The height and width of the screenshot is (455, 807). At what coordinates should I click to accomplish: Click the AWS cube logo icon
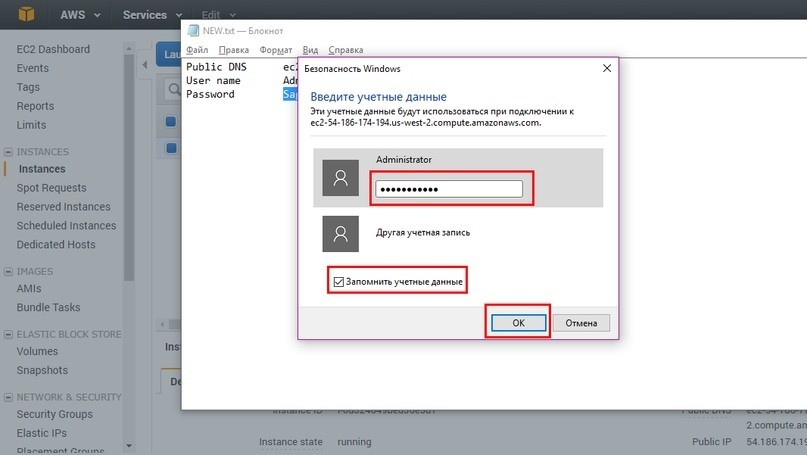click(26, 14)
